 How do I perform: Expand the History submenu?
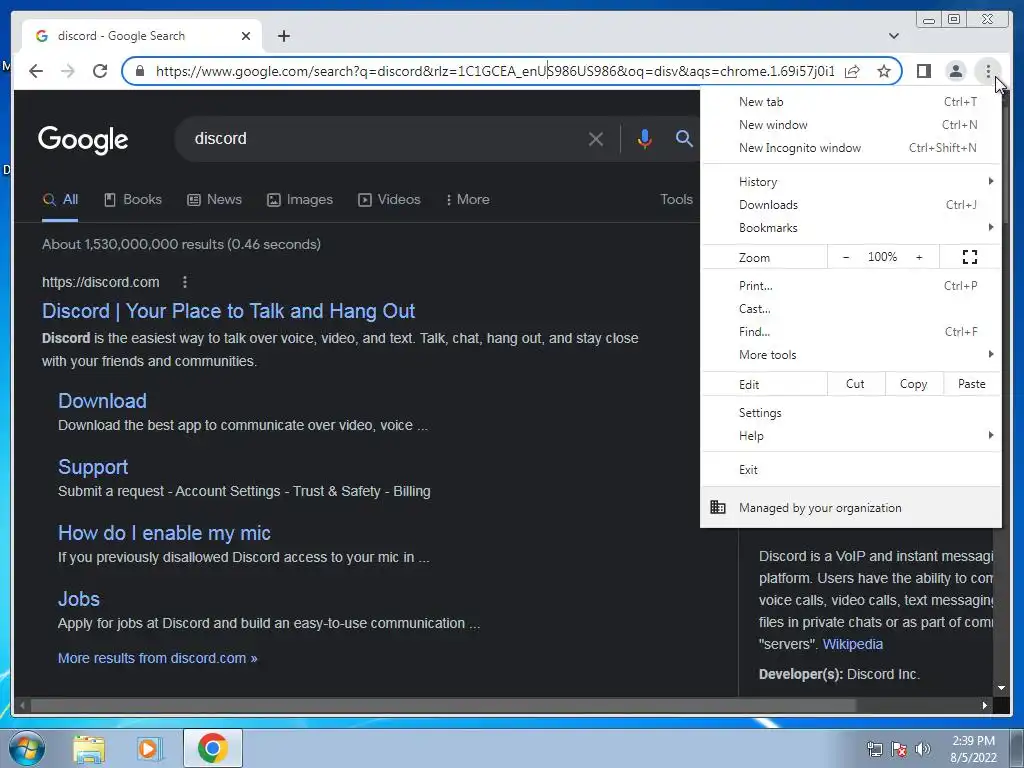click(x=851, y=182)
